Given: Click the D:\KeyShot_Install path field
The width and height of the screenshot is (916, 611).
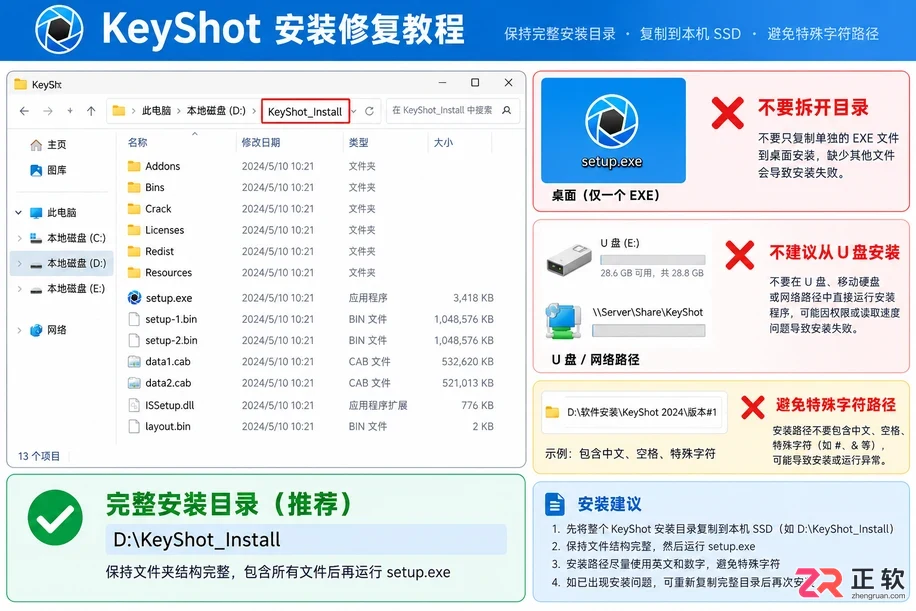Looking at the screenshot, I should tap(306, 540).
